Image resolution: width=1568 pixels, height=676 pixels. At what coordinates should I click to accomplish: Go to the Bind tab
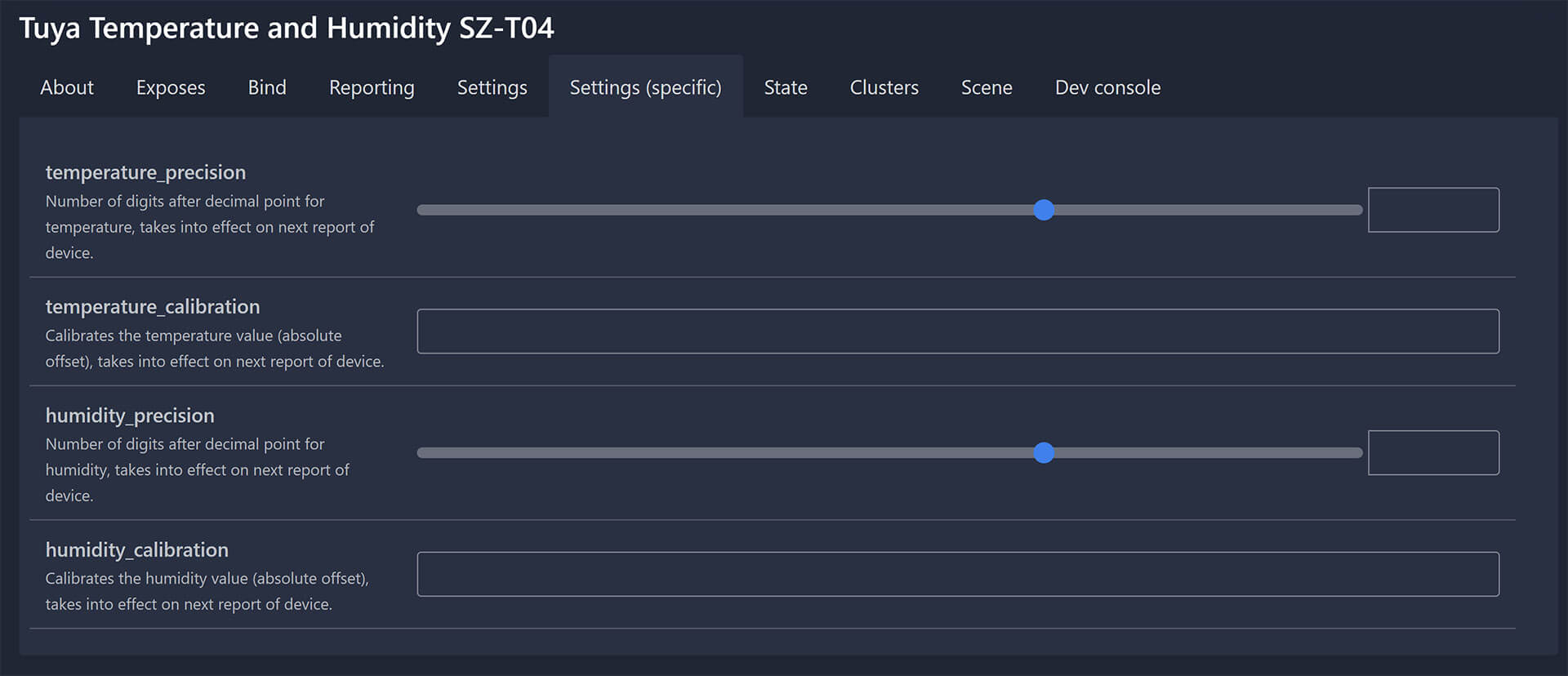267,87
